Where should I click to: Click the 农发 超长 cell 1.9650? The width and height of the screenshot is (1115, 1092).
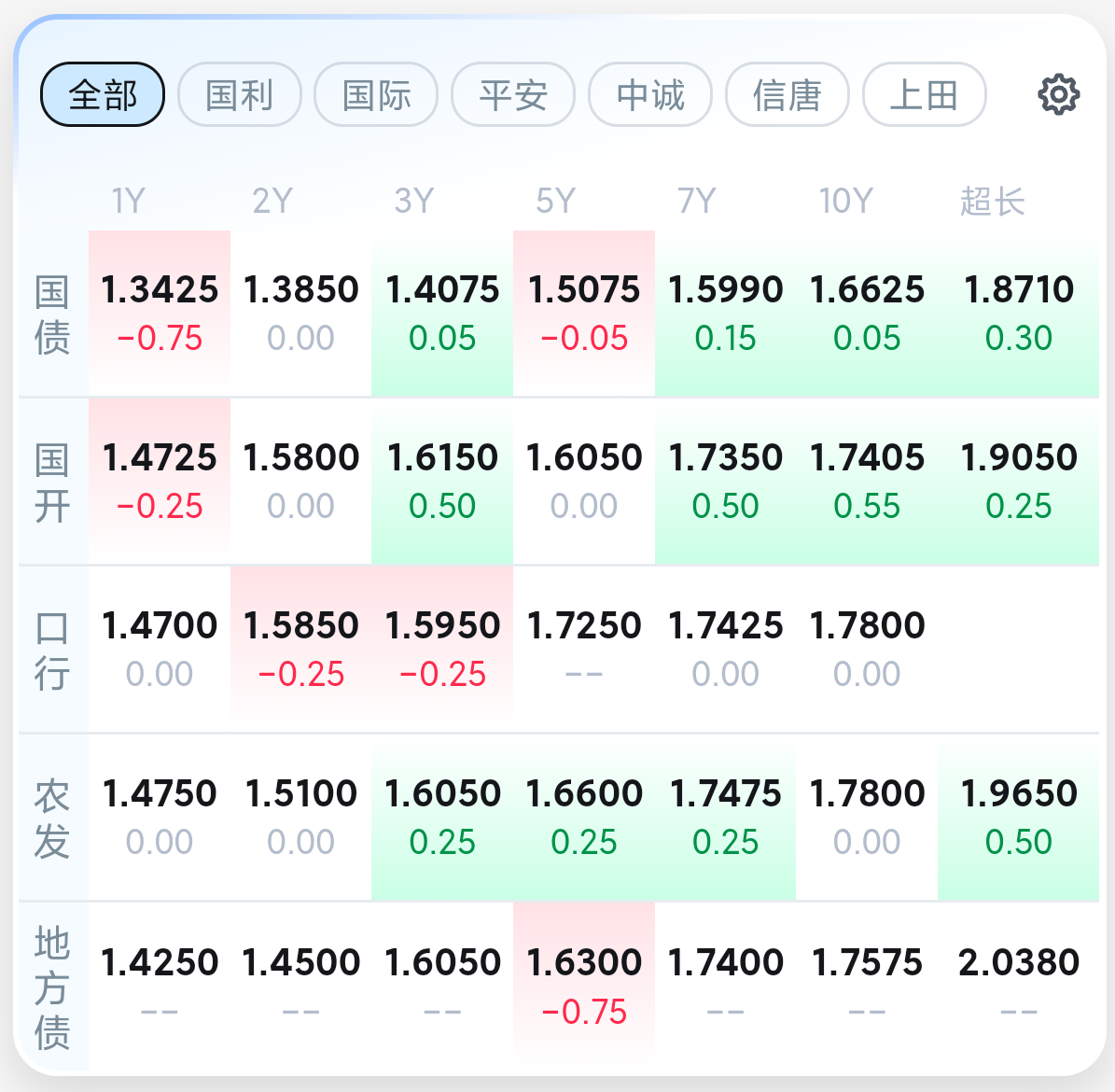click(1018, 819)
